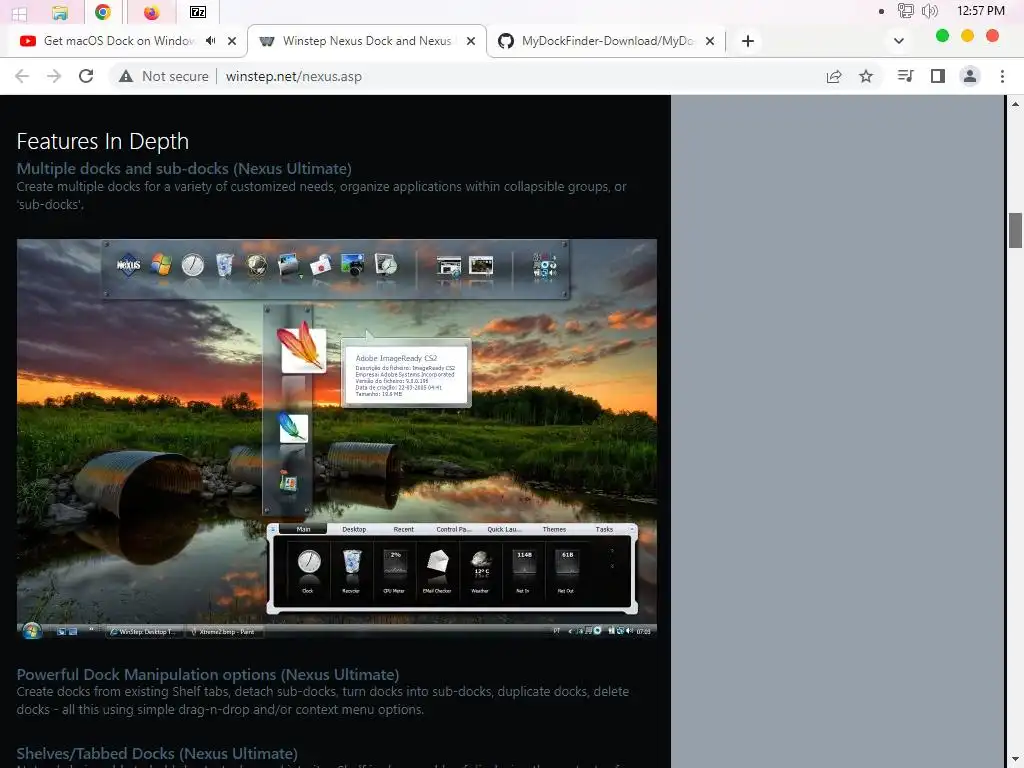This screenshot has height=768, width=1024.
Task: Click the Not secure warning indicator
Action: [x=163, y=76]
